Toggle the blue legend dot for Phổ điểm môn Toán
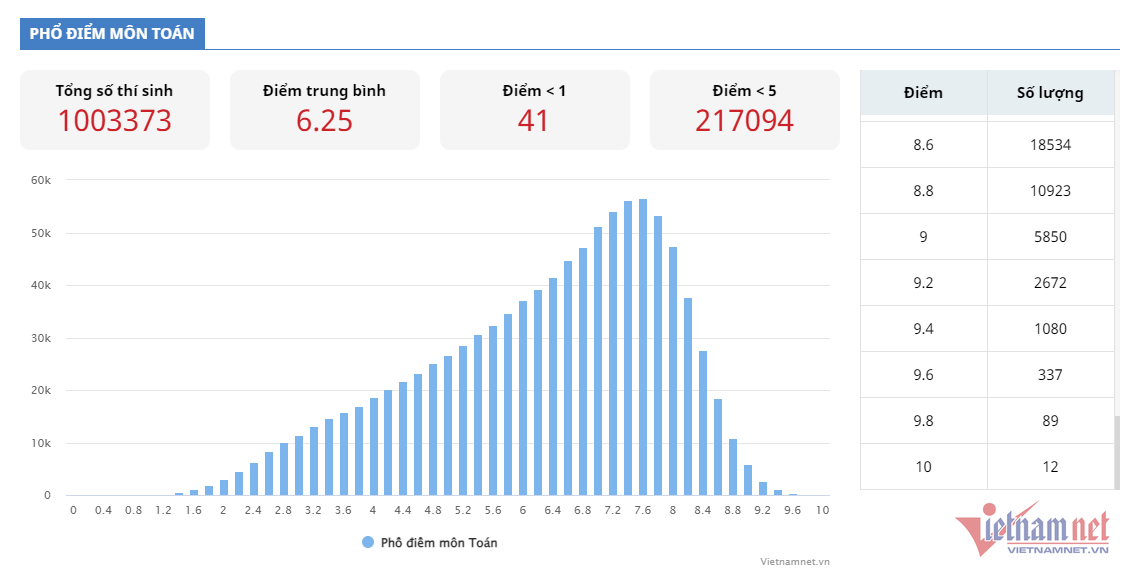Image resolution: width=1131 pixels, height=578 pixels. point(368,542)
